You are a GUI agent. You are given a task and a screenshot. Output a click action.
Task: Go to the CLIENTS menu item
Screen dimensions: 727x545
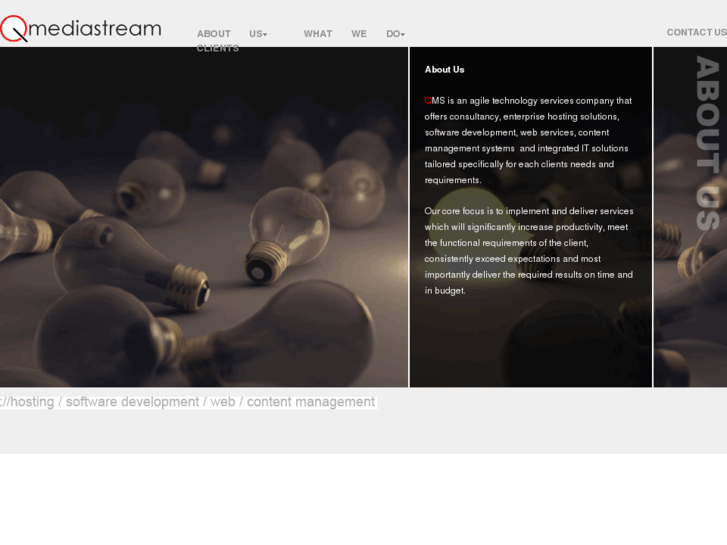(217, 48)
